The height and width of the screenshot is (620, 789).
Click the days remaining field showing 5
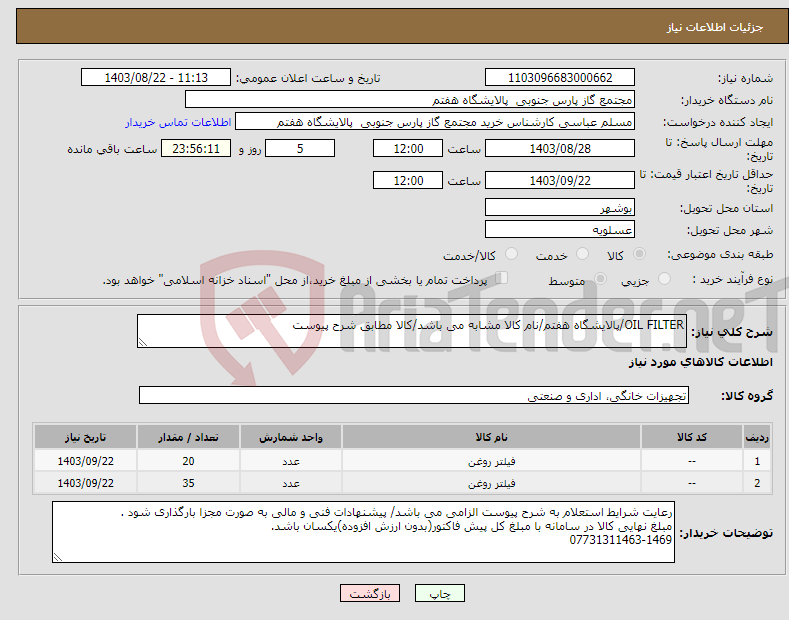pyautogui.click(x=300, y=148)
